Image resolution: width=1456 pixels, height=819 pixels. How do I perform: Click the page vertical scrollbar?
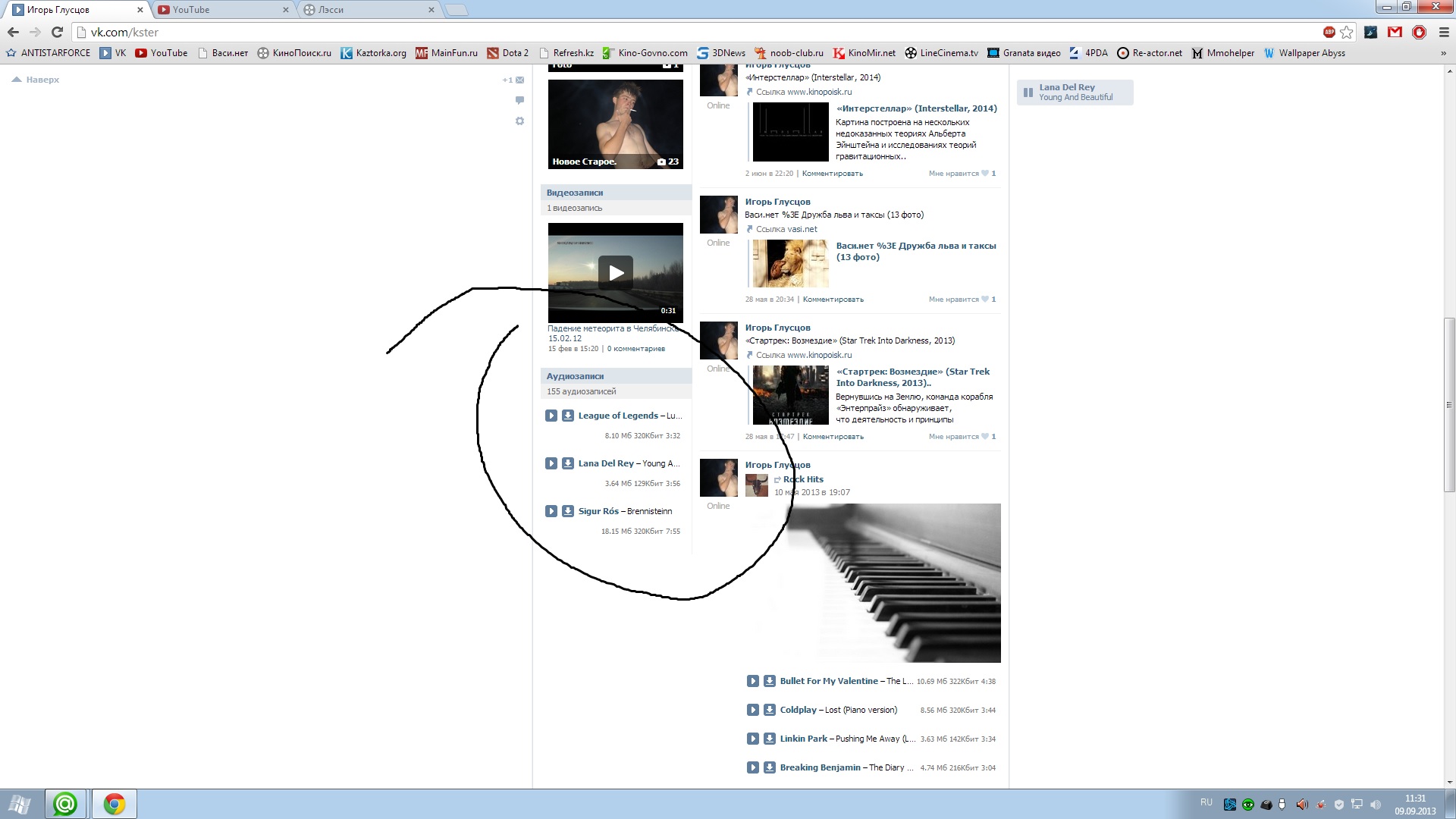[x=1450, y=405]
